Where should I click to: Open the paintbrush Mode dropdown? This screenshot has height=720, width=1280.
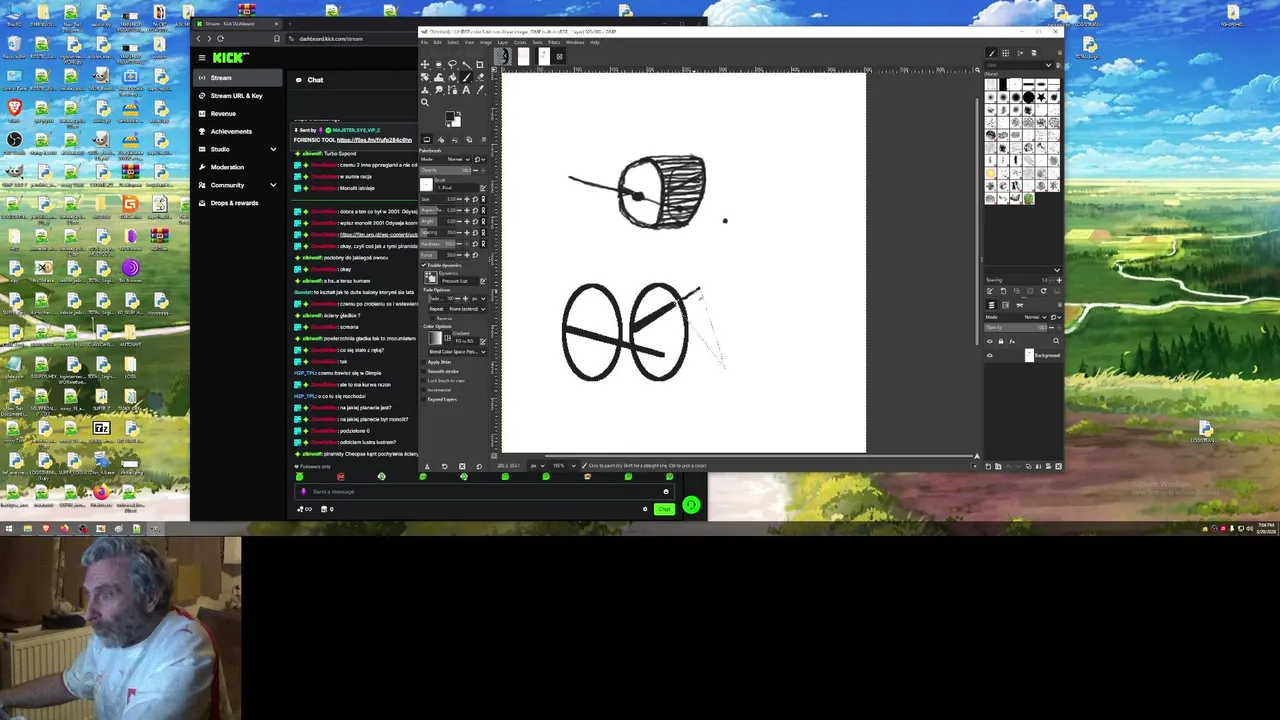tap(446, 159)
